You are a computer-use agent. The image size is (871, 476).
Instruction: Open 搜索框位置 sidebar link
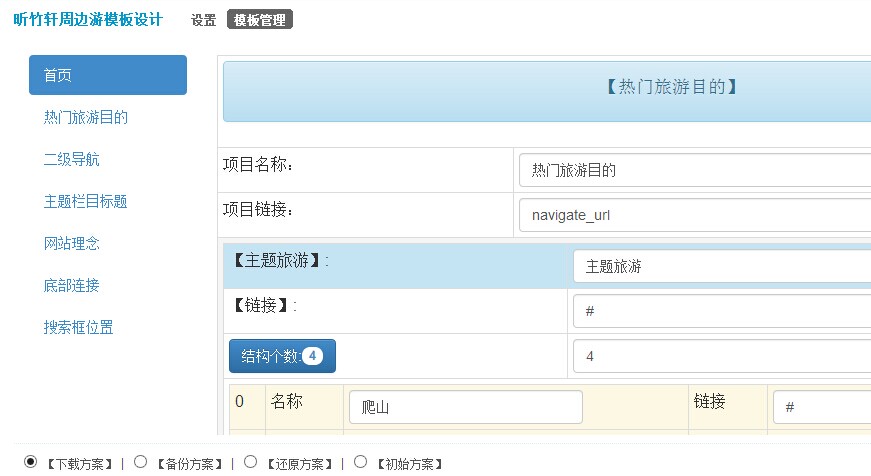click(78, 327)
